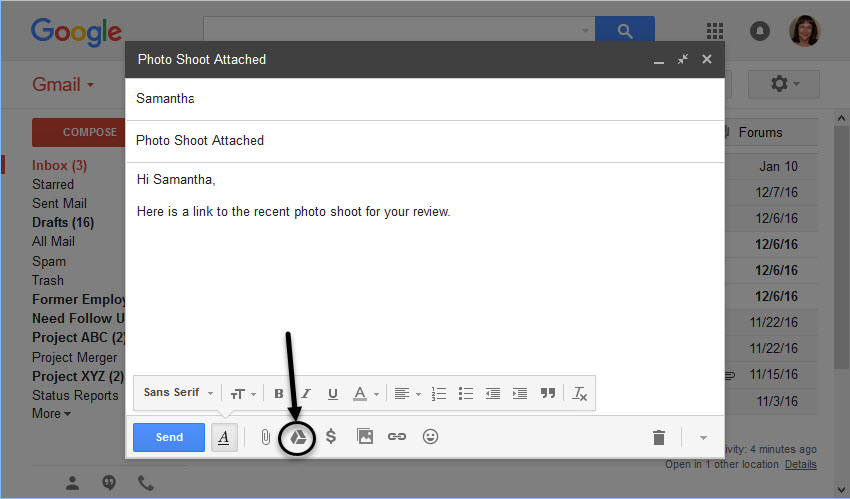Open settings gear menu
Screen dimensions: 850x499
click(784, 84)
